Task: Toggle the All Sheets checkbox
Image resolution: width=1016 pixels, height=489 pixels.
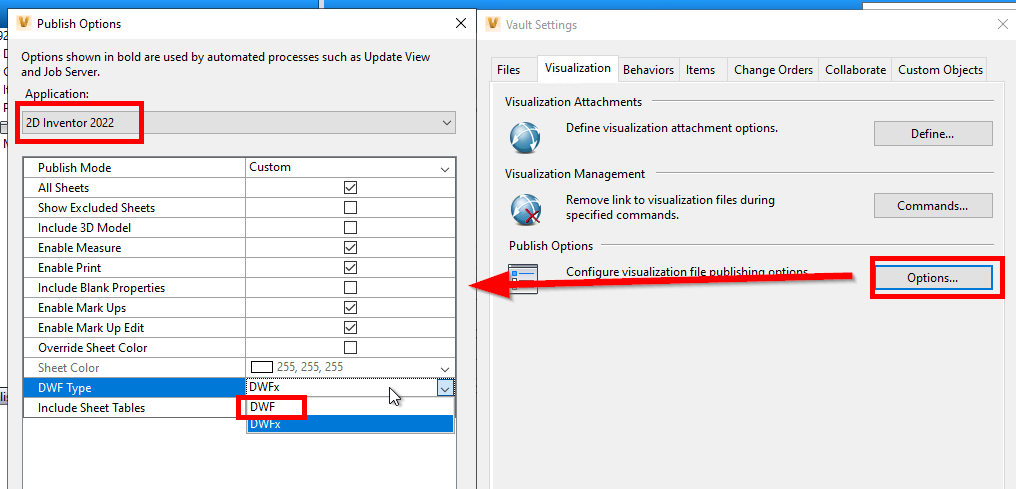Action: pos(351,188)
